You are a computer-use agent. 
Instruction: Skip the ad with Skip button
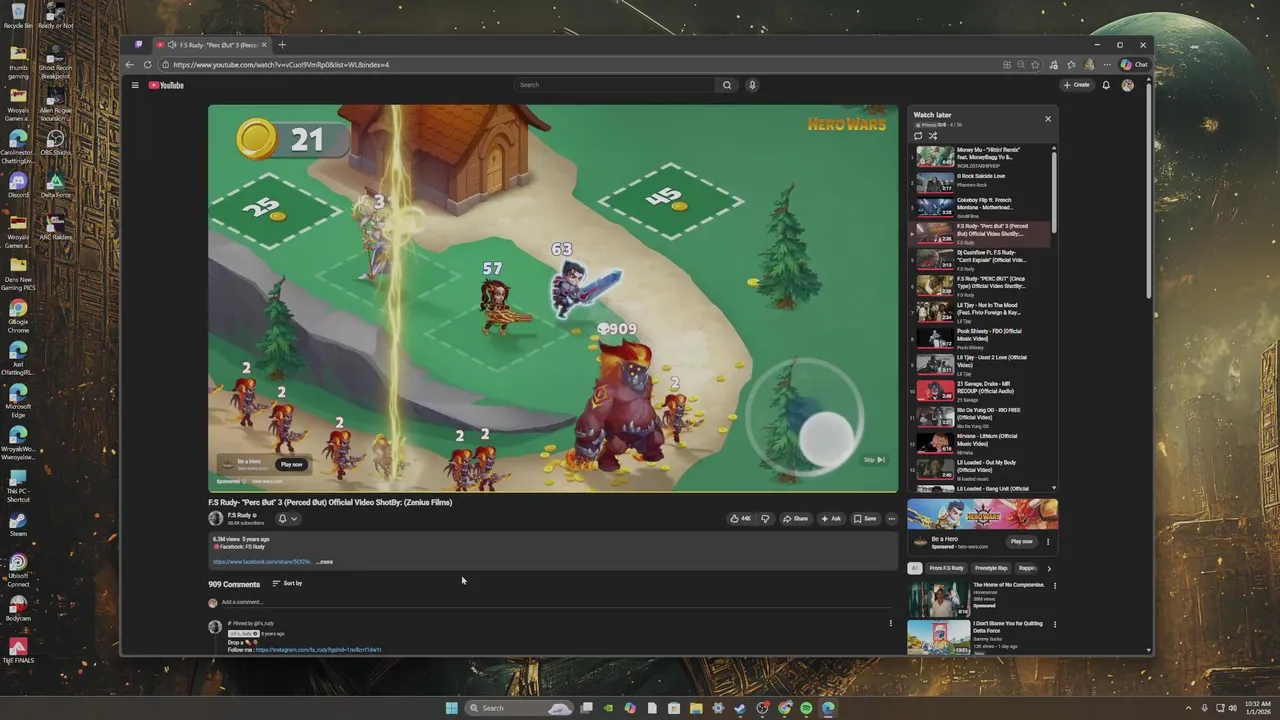(x=875, y=460)
